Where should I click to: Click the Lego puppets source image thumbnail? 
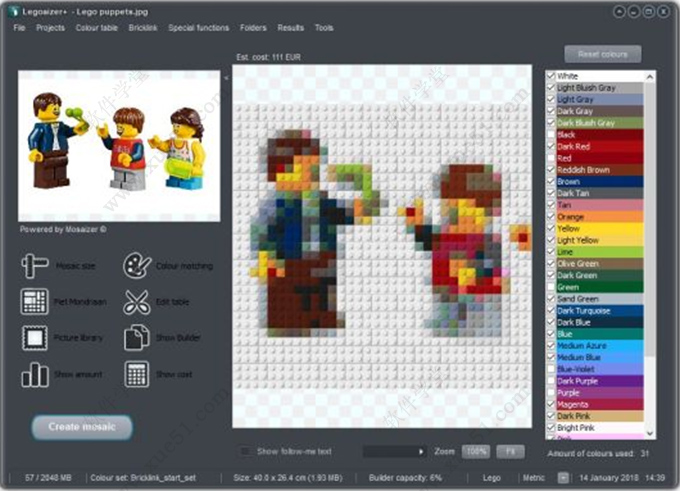119,146
